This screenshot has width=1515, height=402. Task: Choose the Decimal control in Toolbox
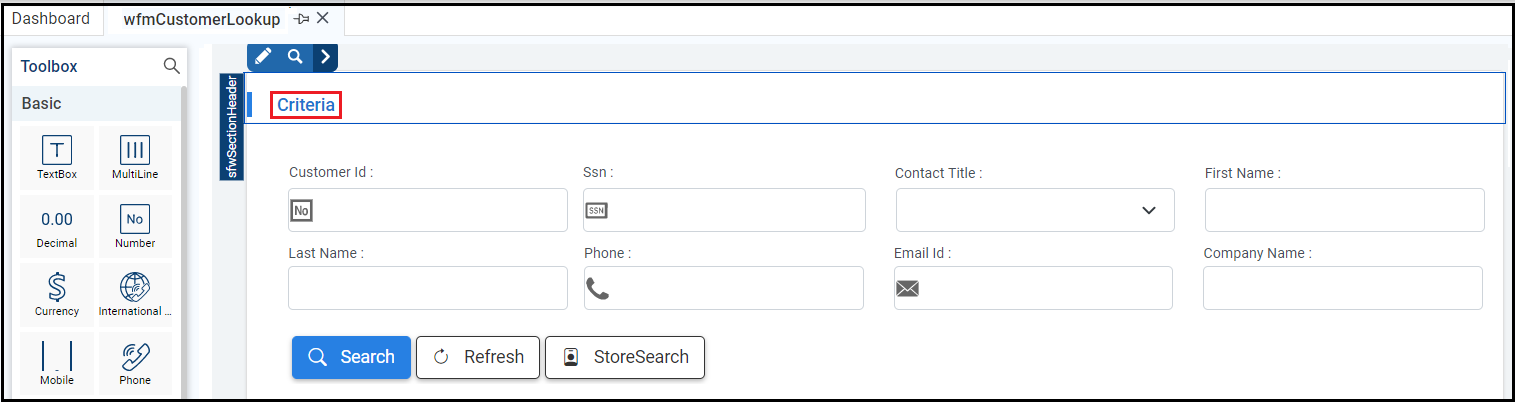pos(57,226)
